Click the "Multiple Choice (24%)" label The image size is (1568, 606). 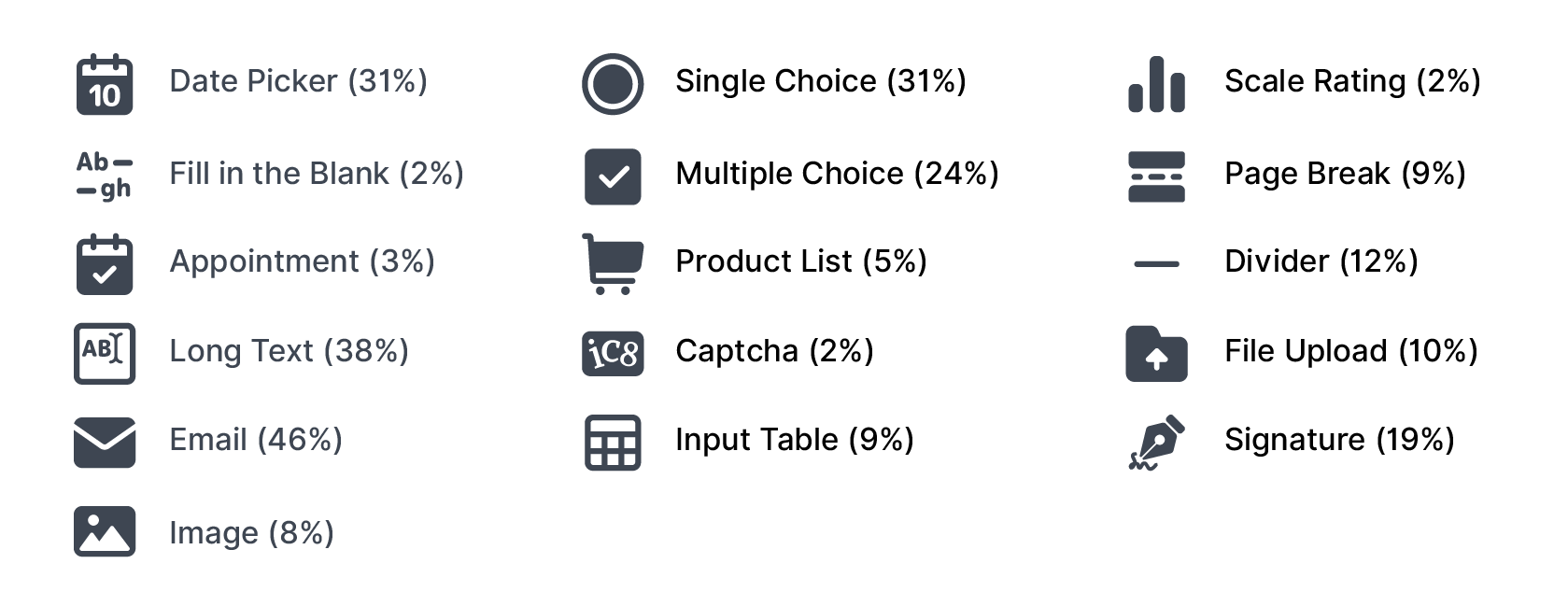pos(837,173)
